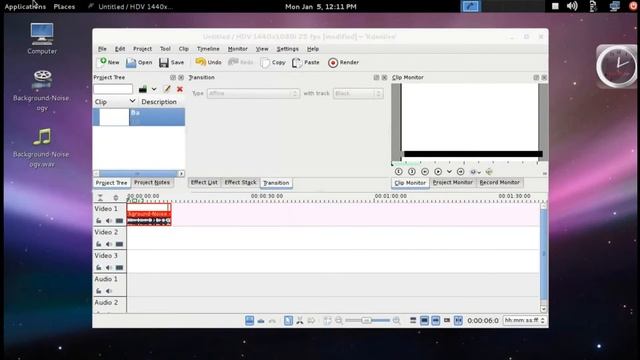Click the Add Clip icon in Project Tree
Viewport: 640px width, 360px height.
pyautogui.click(x=142, y=89)
